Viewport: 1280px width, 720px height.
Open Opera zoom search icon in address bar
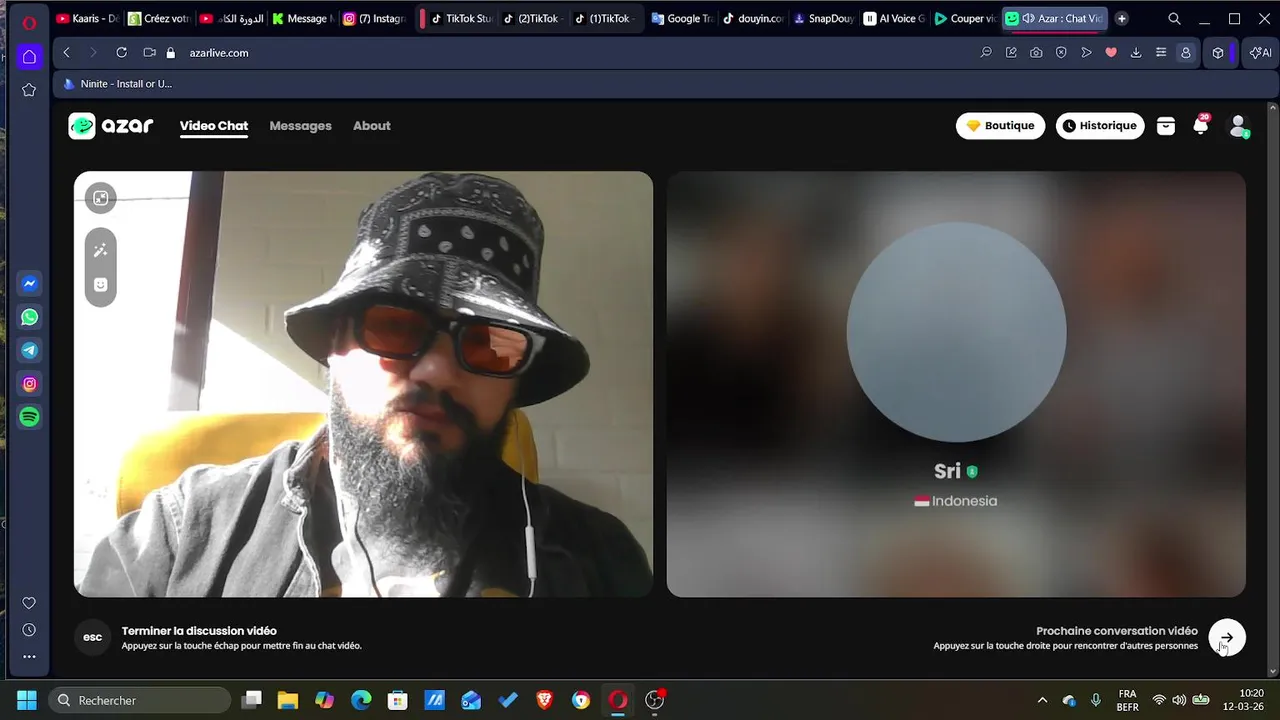click(x=986, y=53)
